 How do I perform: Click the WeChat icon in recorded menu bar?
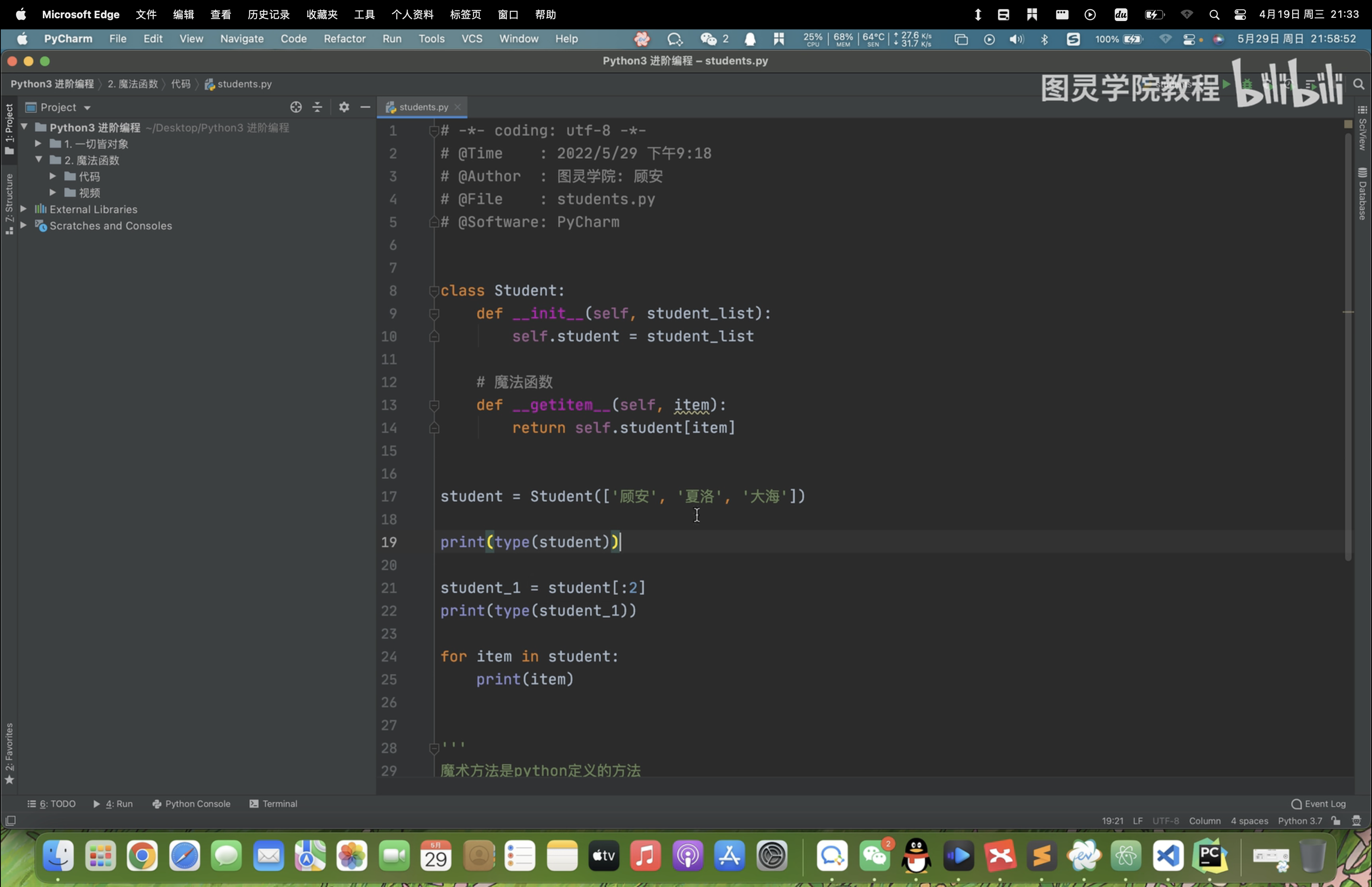click(x=708, y=39)
